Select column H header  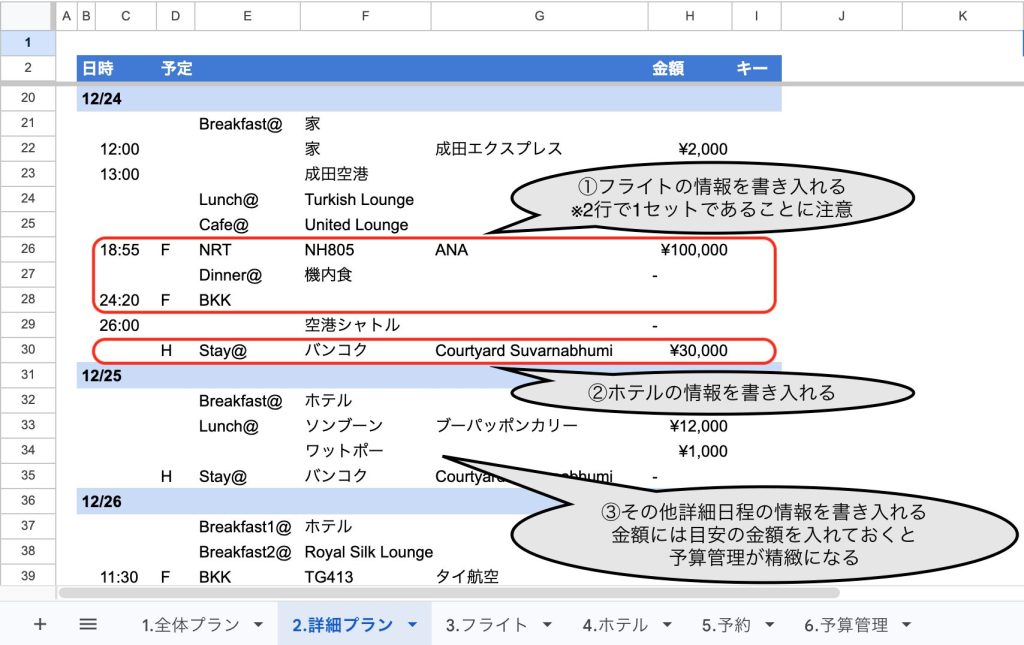689,16
